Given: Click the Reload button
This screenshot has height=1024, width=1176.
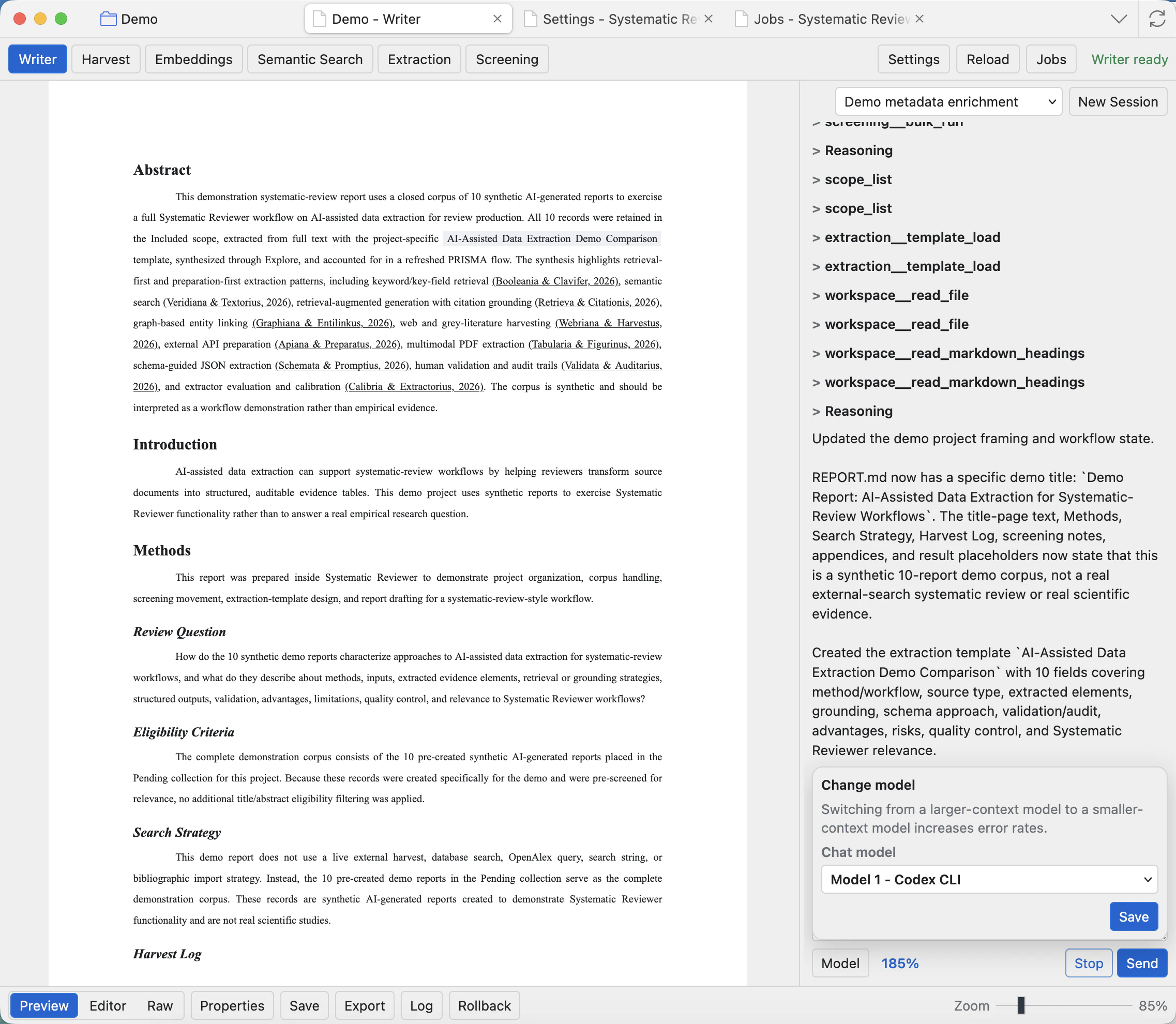Looking at the screenshot, I should [987, 59].
